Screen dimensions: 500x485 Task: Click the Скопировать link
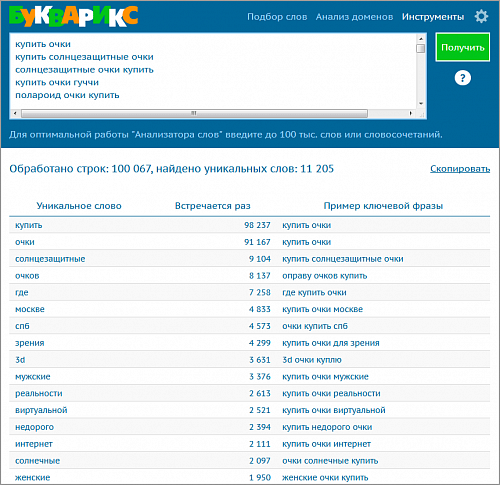460,169
